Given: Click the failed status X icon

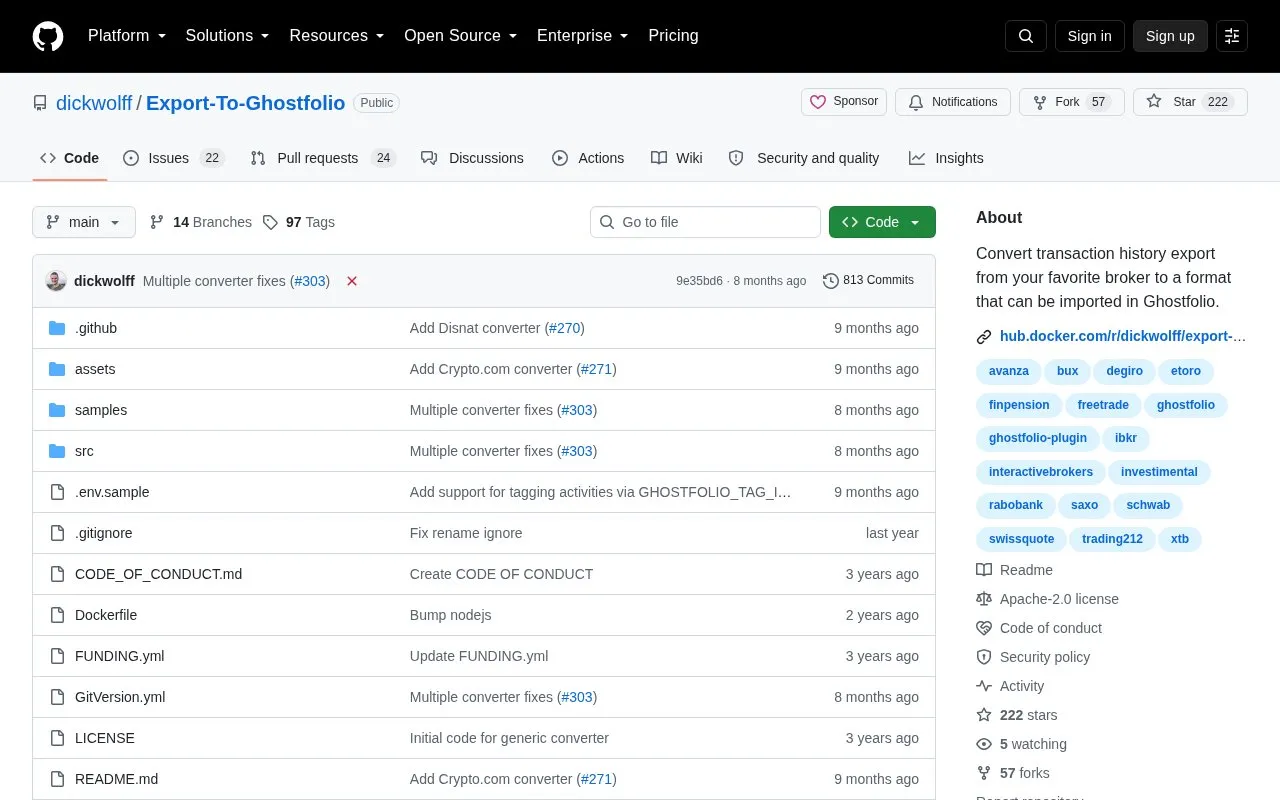Looking at the screenshot, I should coord(352,281).
